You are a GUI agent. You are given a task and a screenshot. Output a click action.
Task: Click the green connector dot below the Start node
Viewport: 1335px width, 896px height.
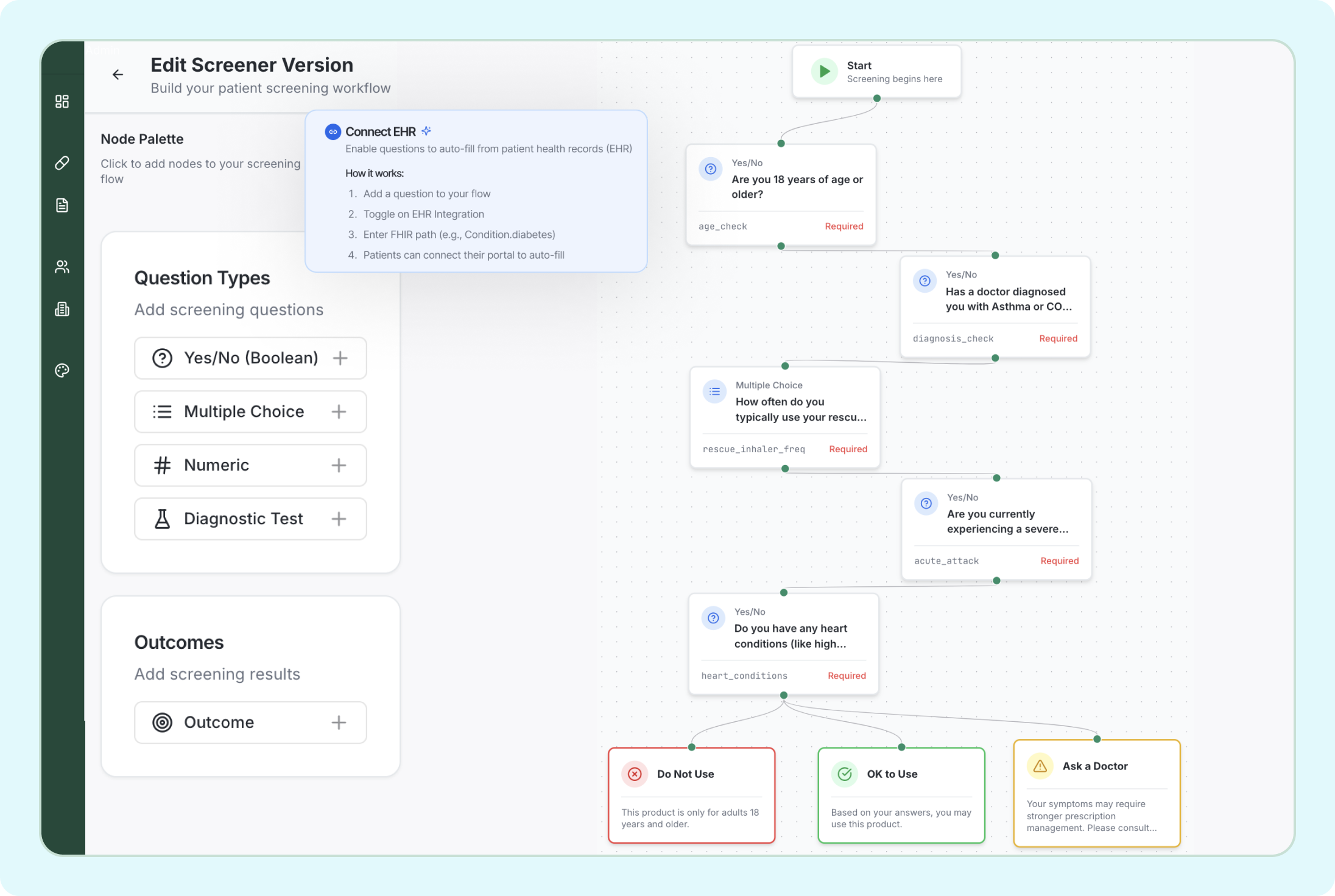pos(876,97)
